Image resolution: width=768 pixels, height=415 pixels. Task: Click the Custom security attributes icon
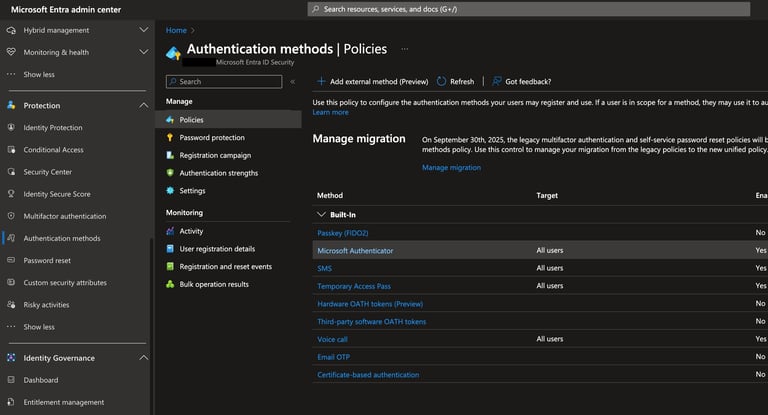point(11,282)
